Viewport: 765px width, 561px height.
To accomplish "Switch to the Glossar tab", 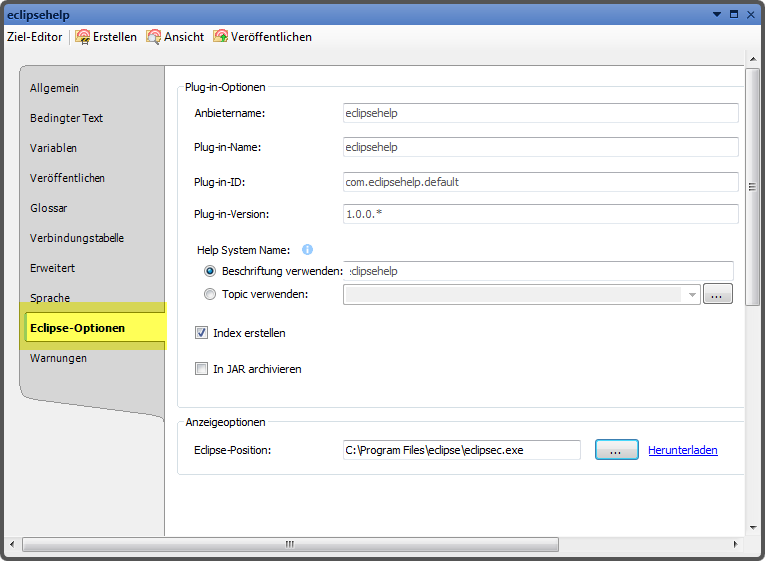I will pyautogui.click(x=49, y=208).
